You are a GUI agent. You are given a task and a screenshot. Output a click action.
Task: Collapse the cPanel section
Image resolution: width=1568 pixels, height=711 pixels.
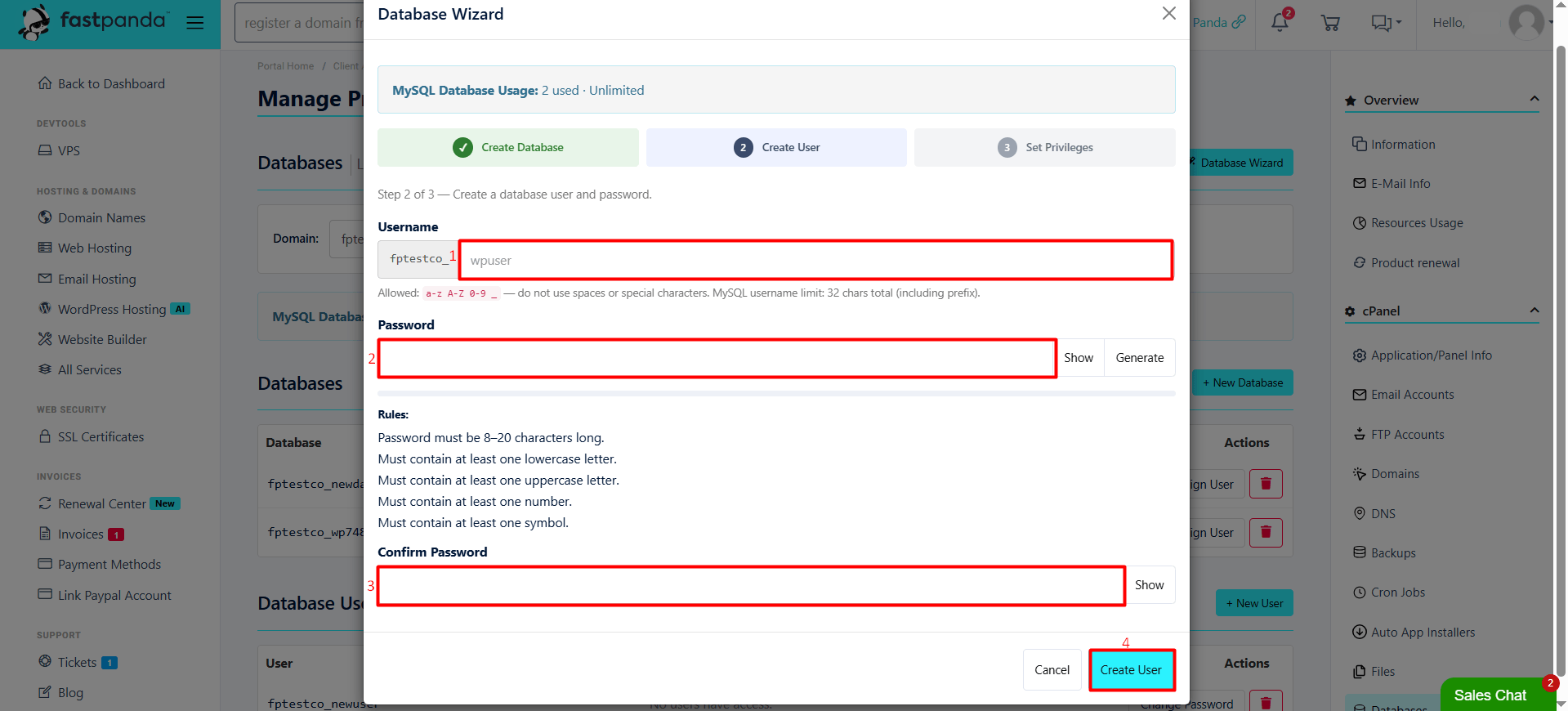tap(1534, 311)
